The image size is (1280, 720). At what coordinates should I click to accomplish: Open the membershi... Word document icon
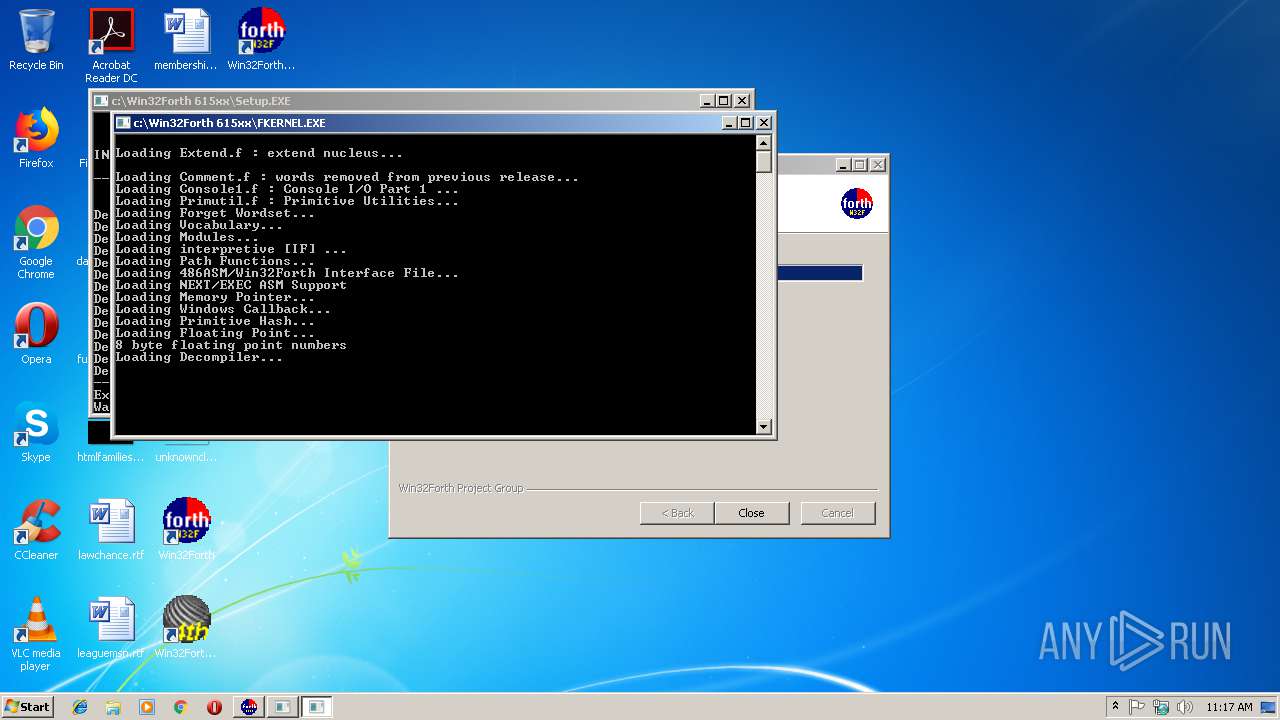point(186,40)
